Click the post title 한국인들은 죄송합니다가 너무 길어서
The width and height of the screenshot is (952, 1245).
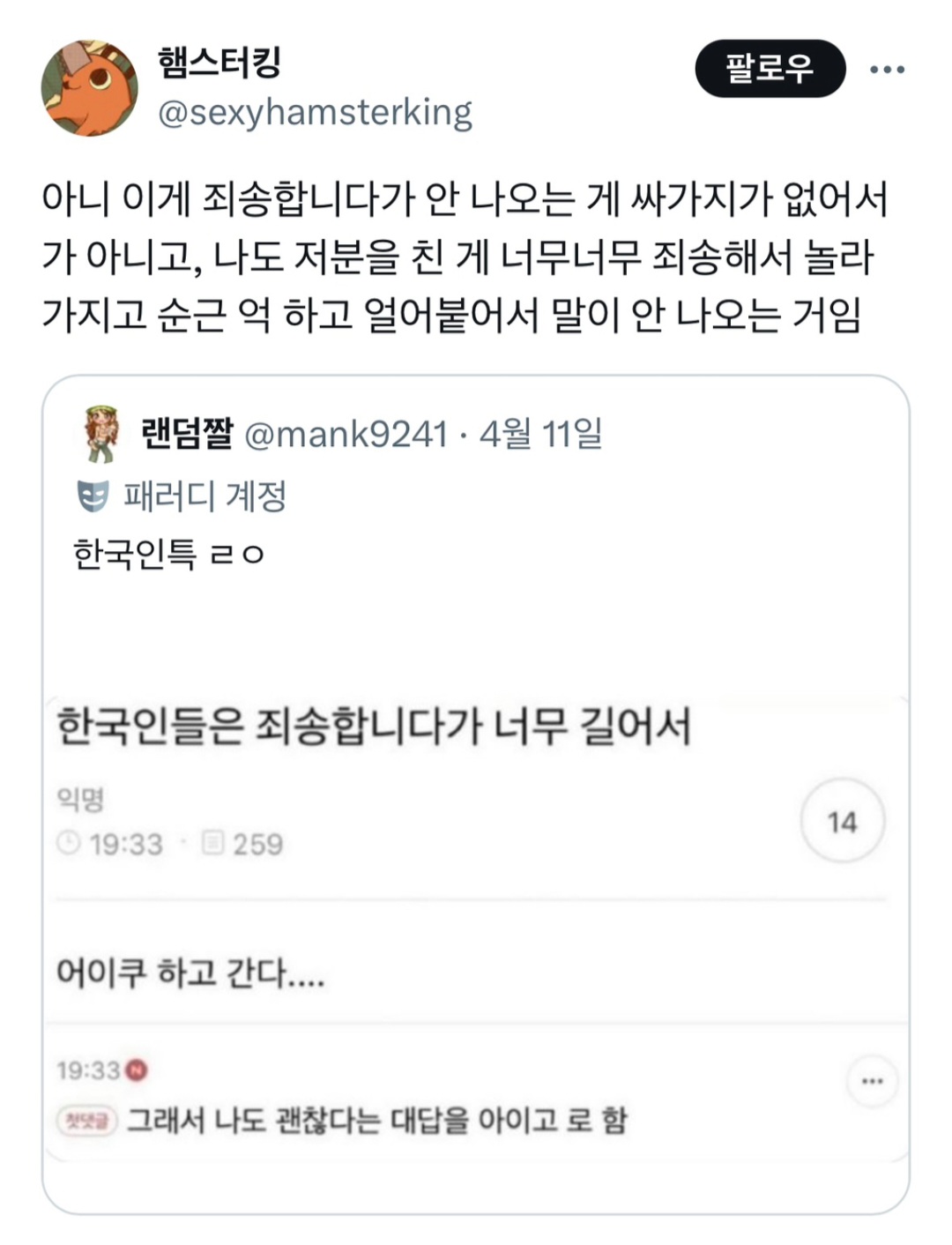click(x=373, y=728)
